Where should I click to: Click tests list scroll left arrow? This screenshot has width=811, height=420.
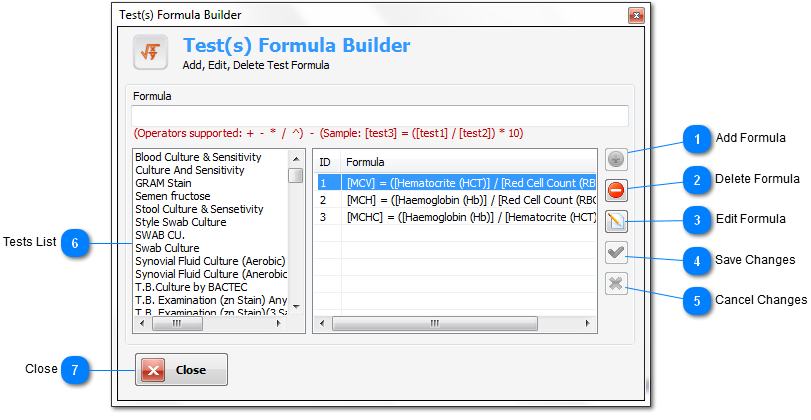(143, 323)
